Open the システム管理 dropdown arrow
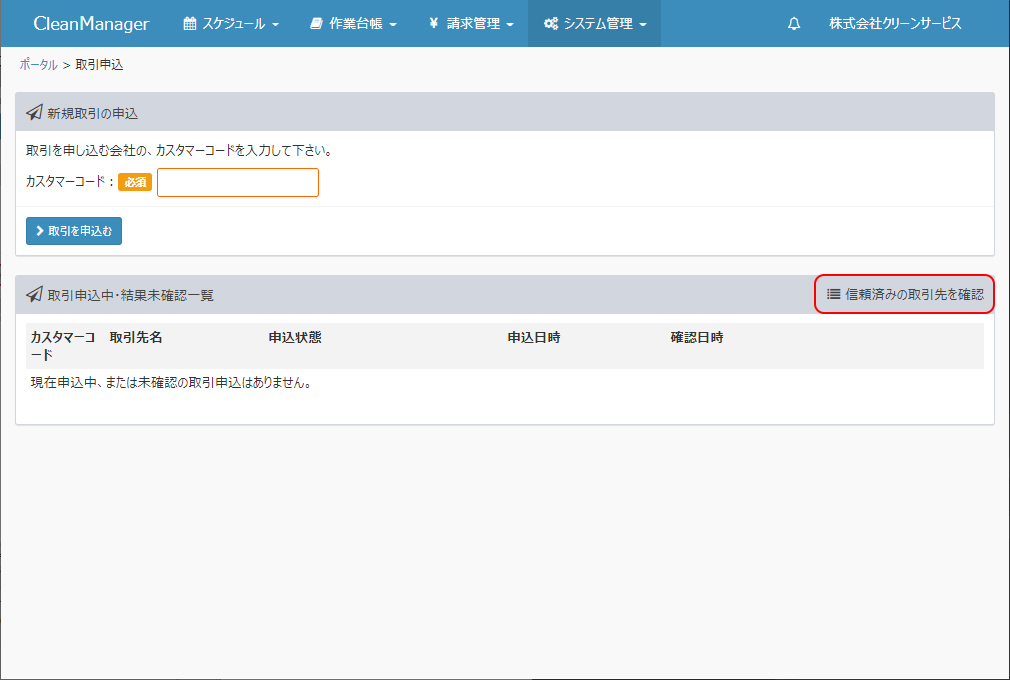 pos(643,25)
